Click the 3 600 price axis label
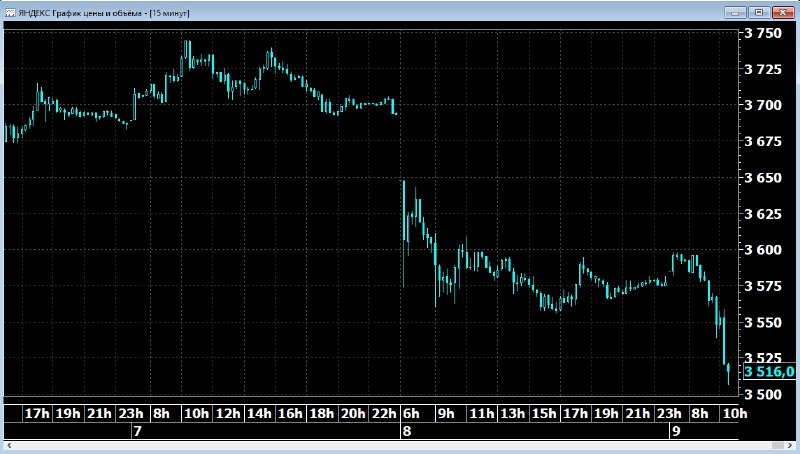This screenshot has width=800, height=454. click(763, 249)
